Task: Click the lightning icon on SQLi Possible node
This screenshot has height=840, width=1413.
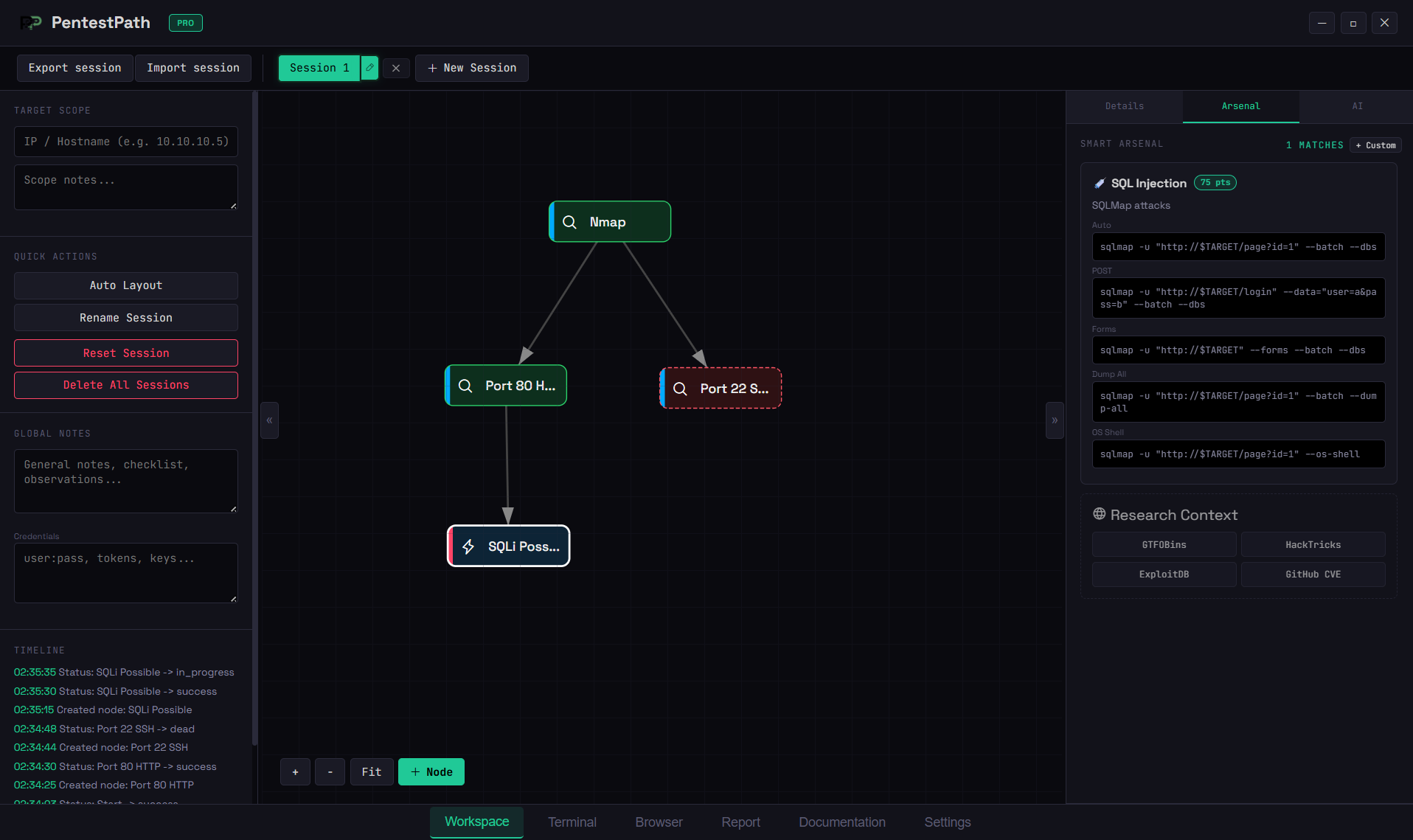Action: point(469,546)
